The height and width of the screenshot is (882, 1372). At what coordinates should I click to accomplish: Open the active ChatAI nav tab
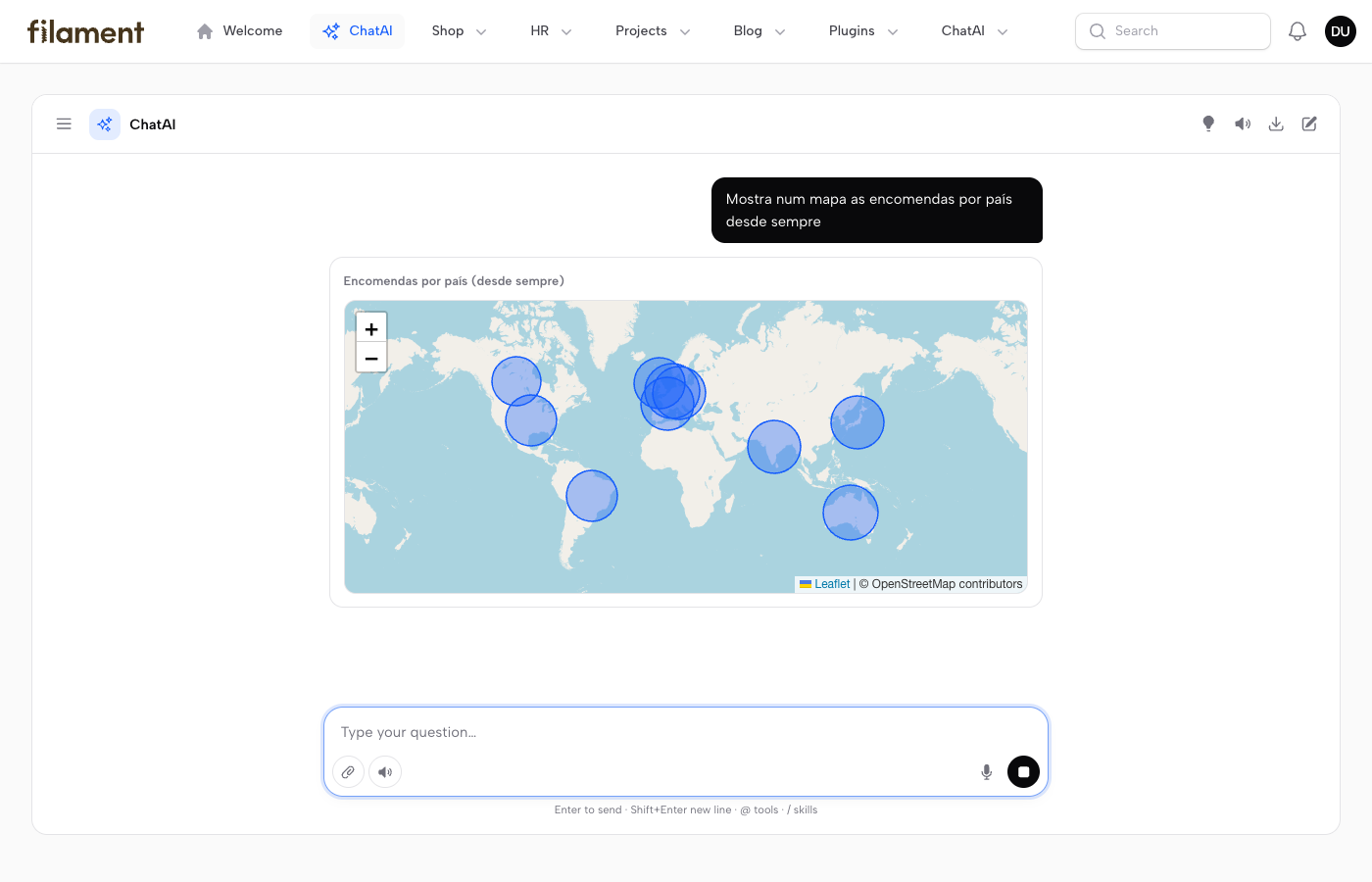pos(358,31)
